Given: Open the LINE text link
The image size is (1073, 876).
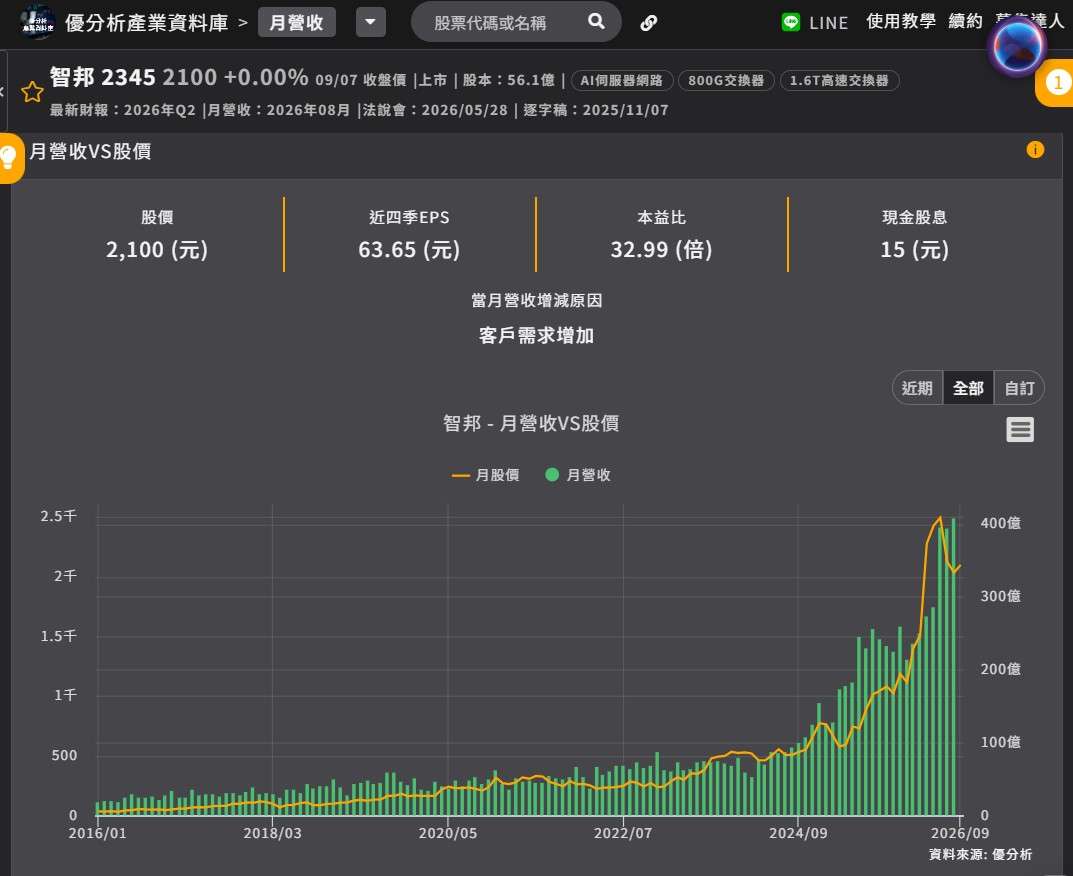Looking at the screenshot, I should [x=828, y=23].
